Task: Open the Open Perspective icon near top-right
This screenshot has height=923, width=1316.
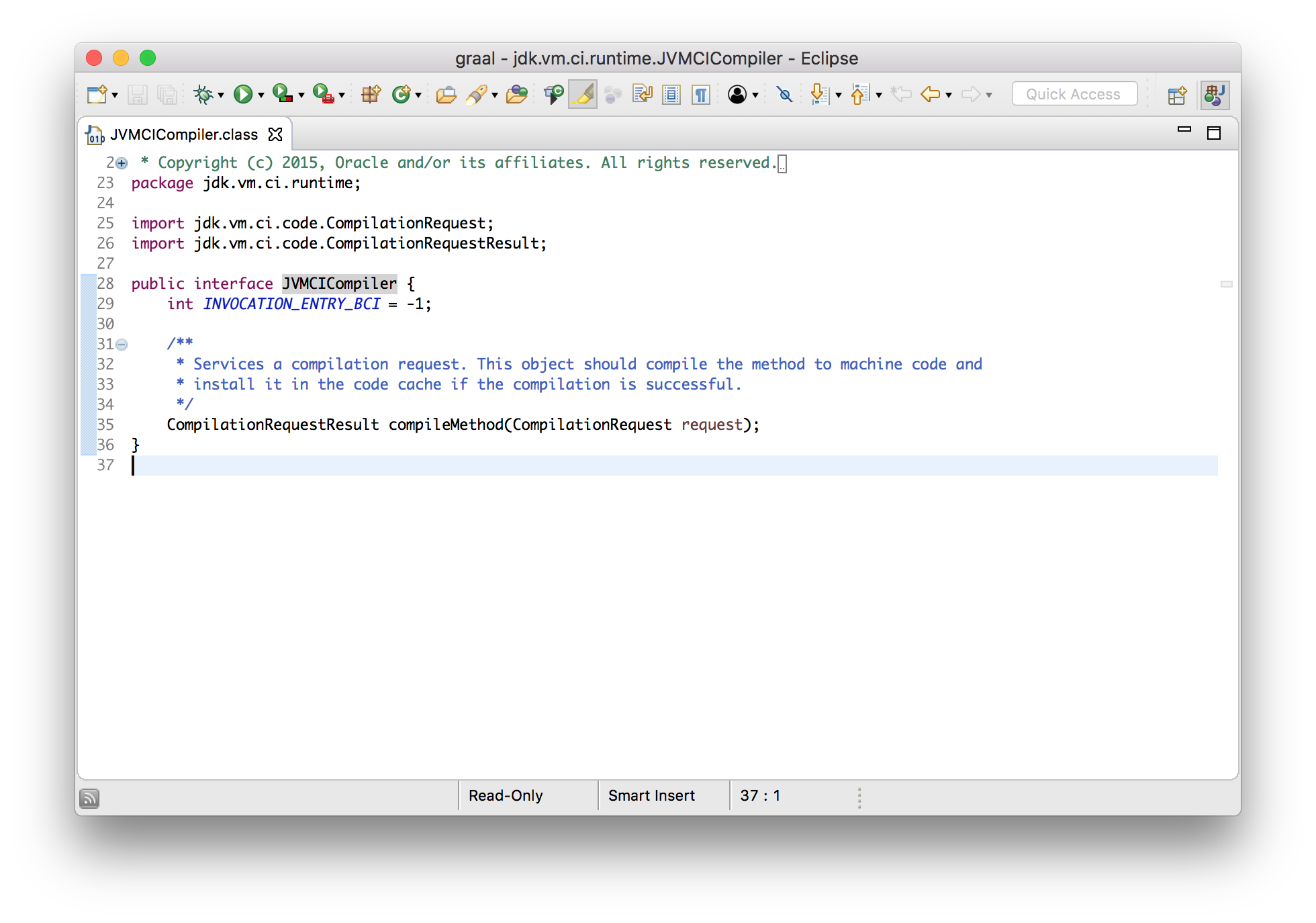Action: point(1177,94)
